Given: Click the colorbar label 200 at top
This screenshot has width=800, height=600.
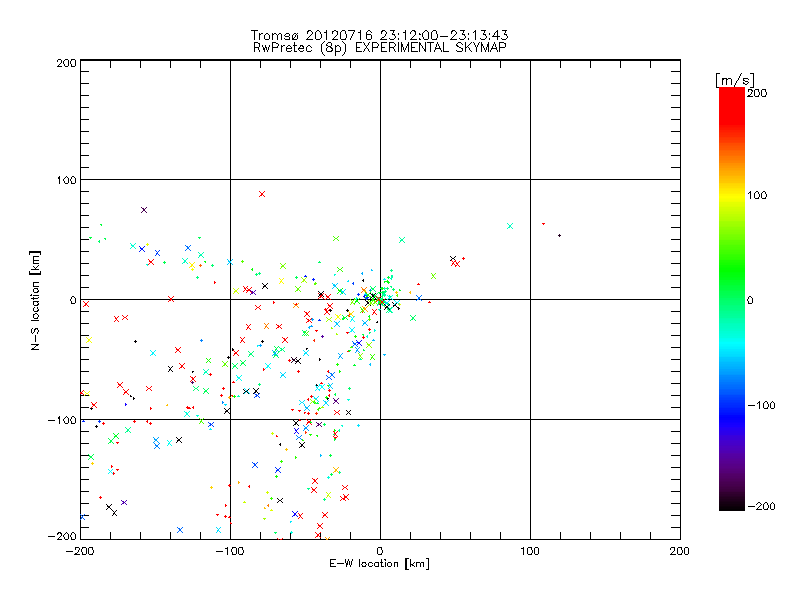Looking at the screenshot, I should coord(757,93).
